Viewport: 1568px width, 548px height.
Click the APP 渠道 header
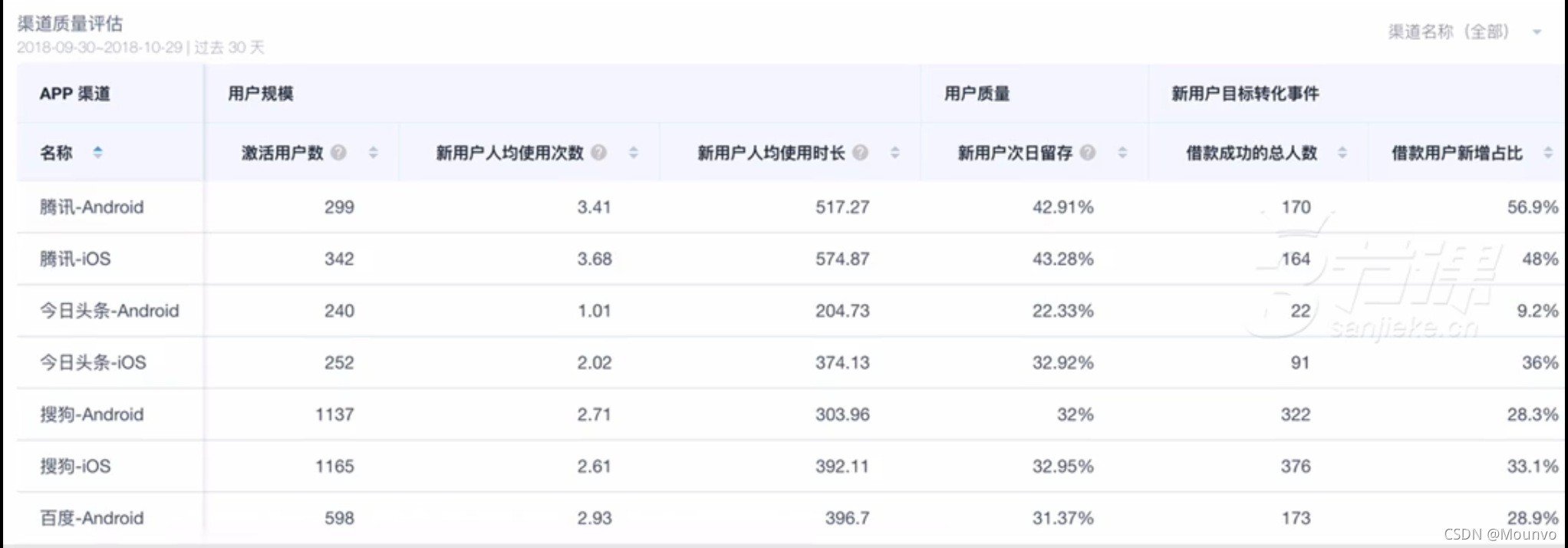74,94
